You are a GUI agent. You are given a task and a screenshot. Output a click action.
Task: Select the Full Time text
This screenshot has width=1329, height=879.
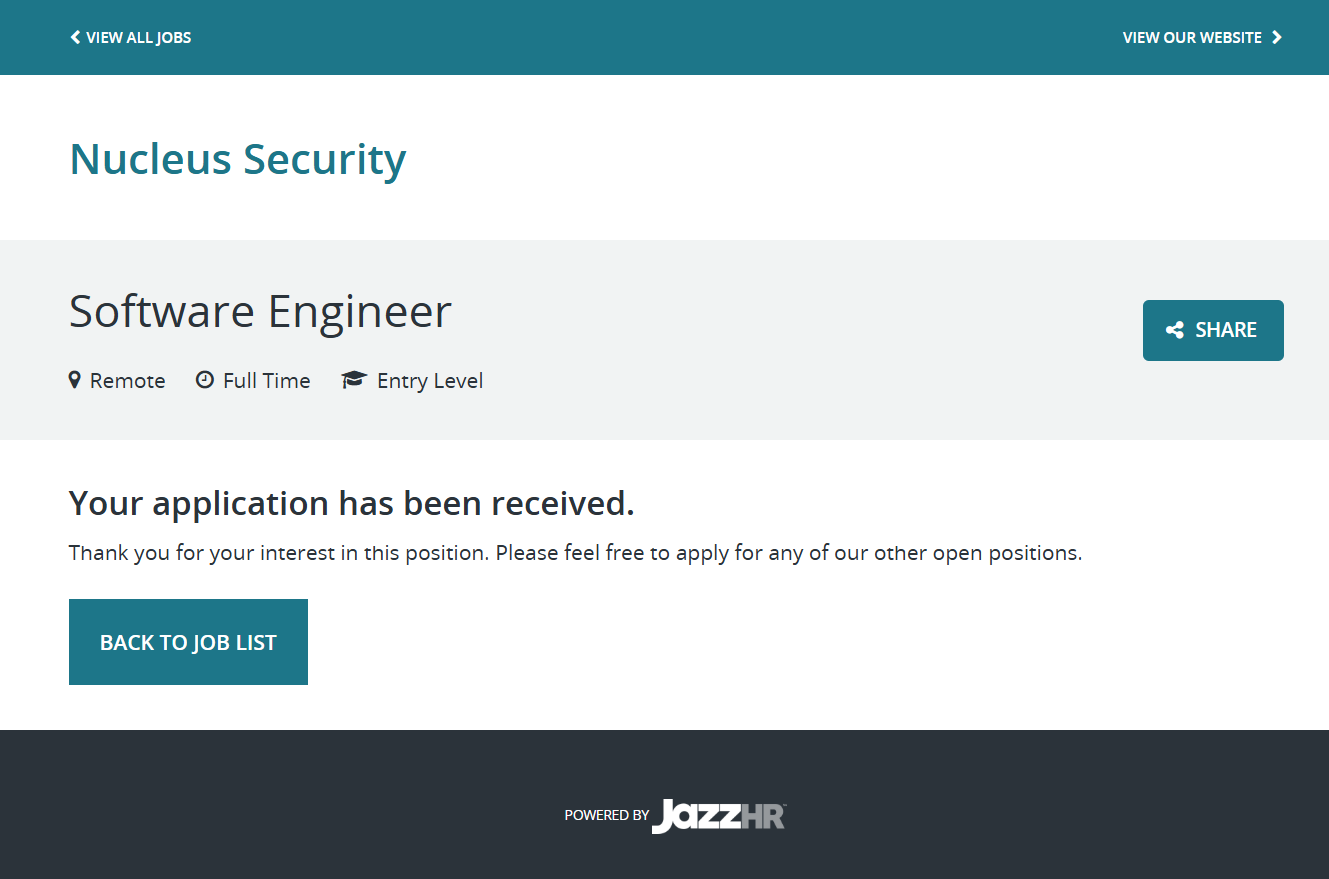(x=266, y=381)
